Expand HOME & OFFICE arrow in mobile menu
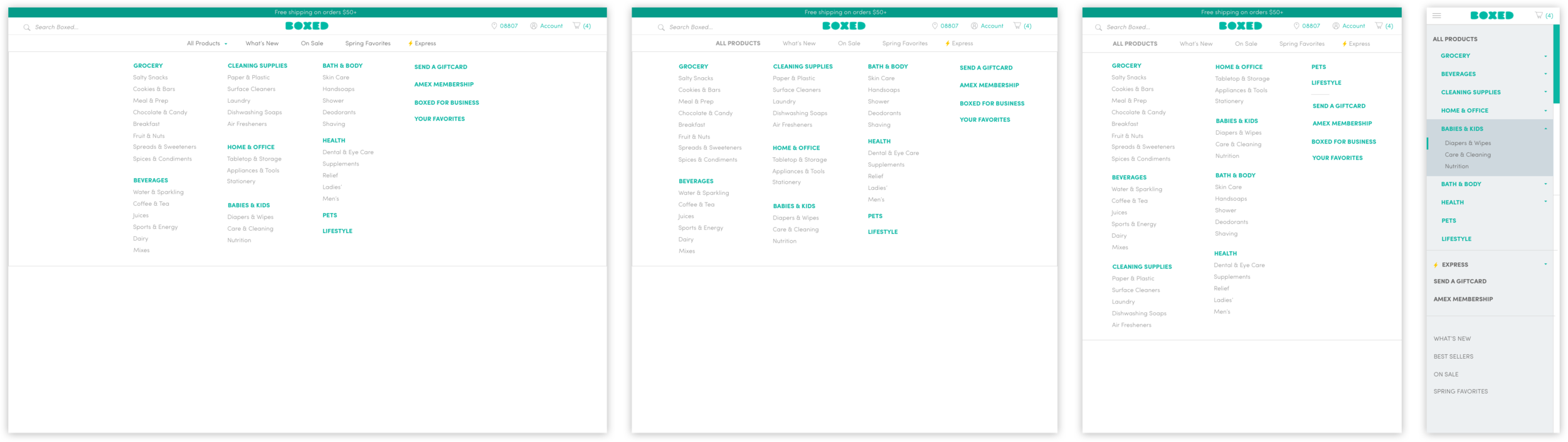 [1545, 111]
